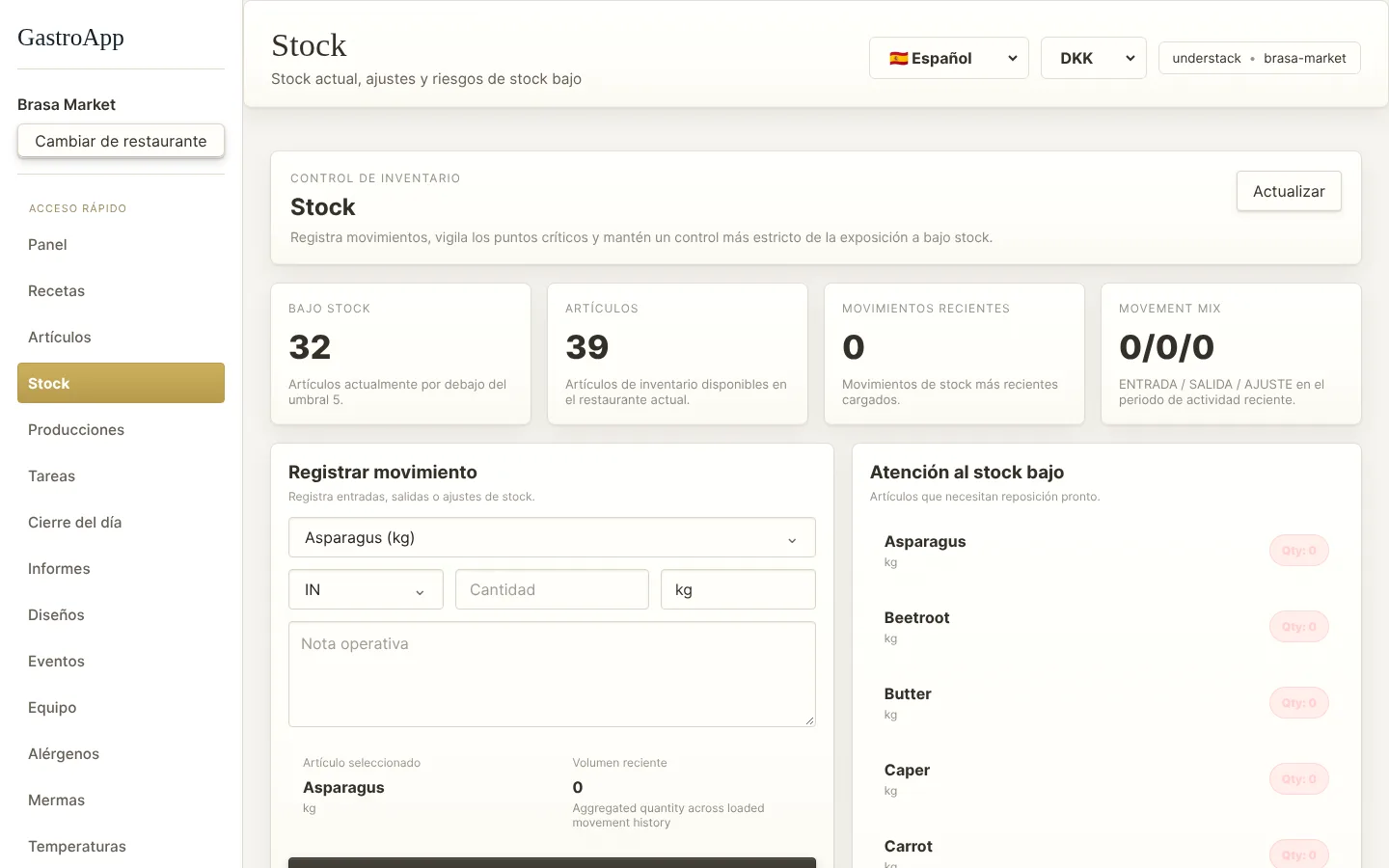
Task: Select the Stock sidebar item
Action: coord(121,383)
